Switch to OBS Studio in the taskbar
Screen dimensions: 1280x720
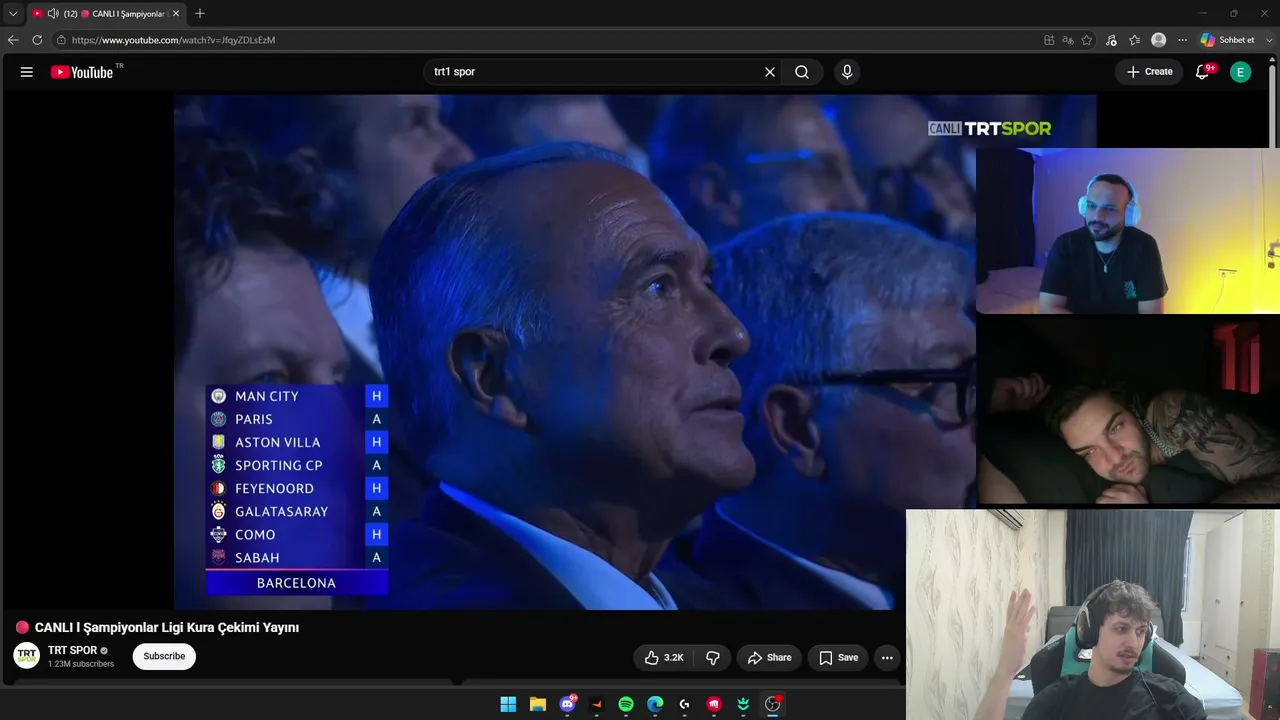point(772,704)
